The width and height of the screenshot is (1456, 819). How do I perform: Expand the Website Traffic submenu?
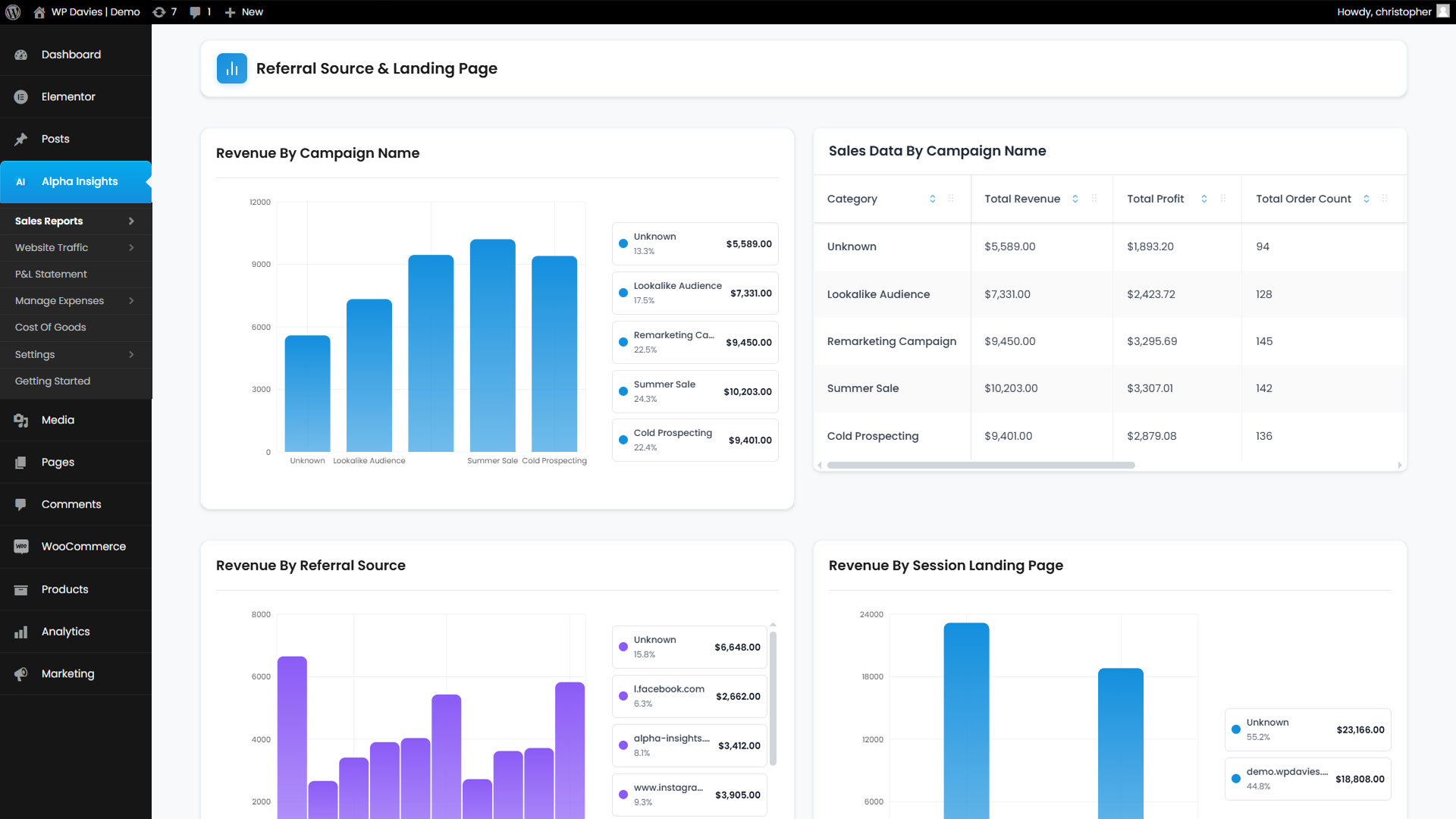(131, 248)
